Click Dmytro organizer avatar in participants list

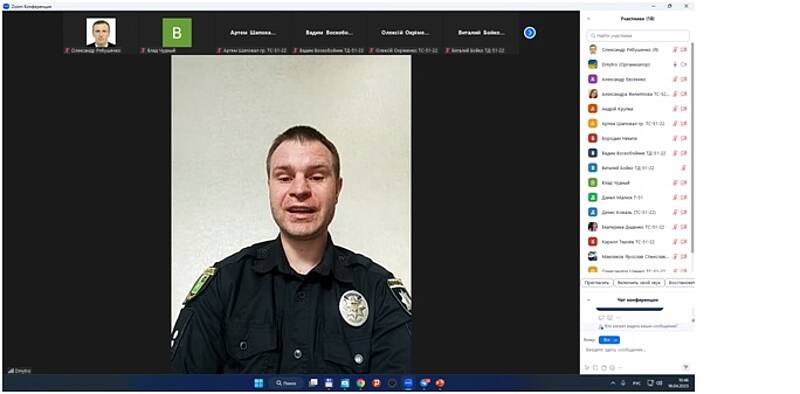point(592,64)
